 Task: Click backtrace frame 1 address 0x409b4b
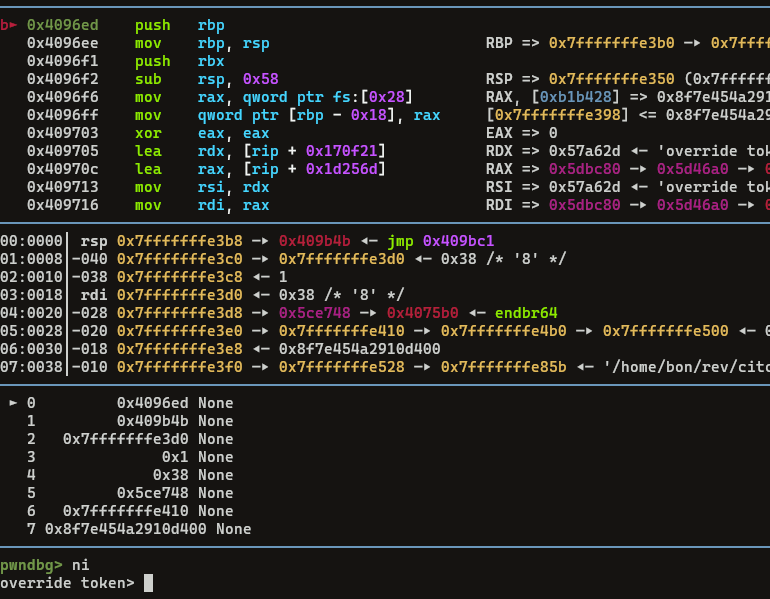click(x=153, y=421)
